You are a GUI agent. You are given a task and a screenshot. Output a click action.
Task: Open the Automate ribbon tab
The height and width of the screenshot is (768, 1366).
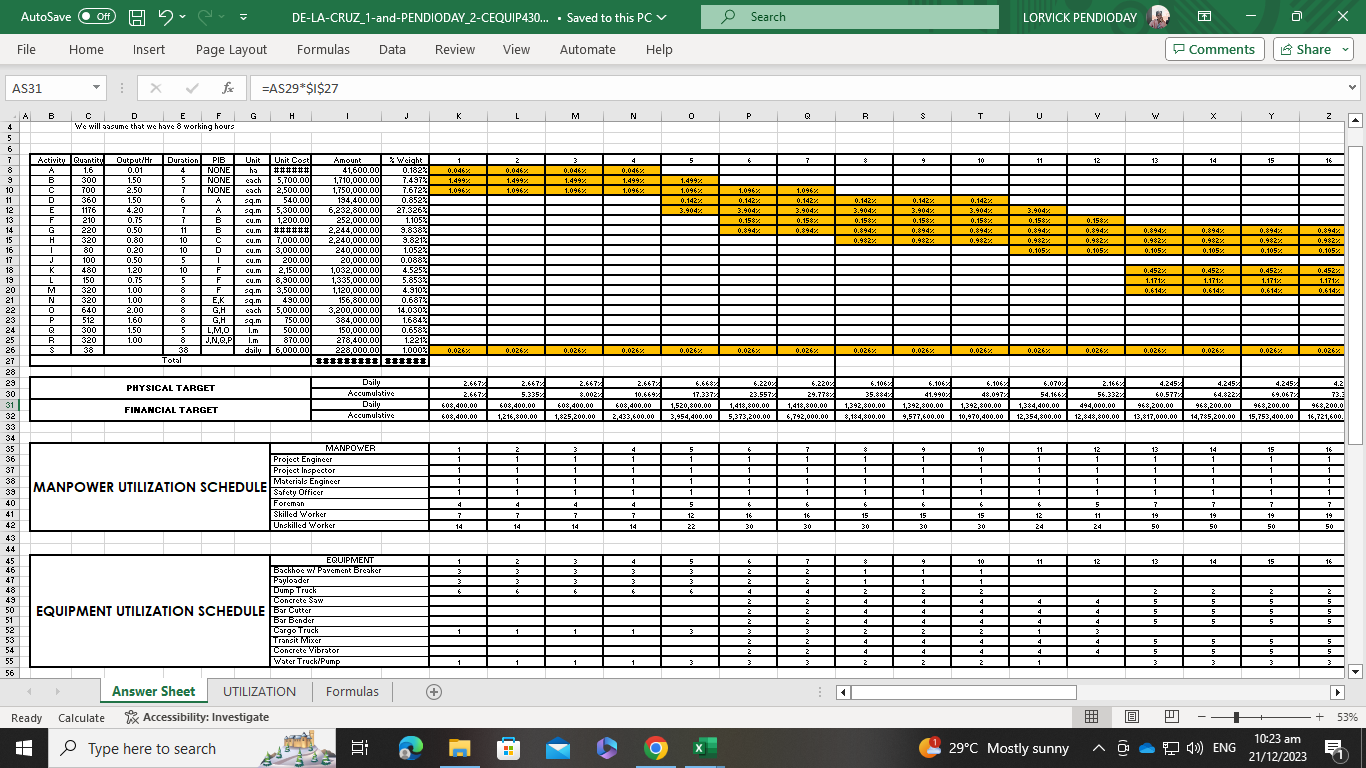pyautogui.click(x=588, y=49)
